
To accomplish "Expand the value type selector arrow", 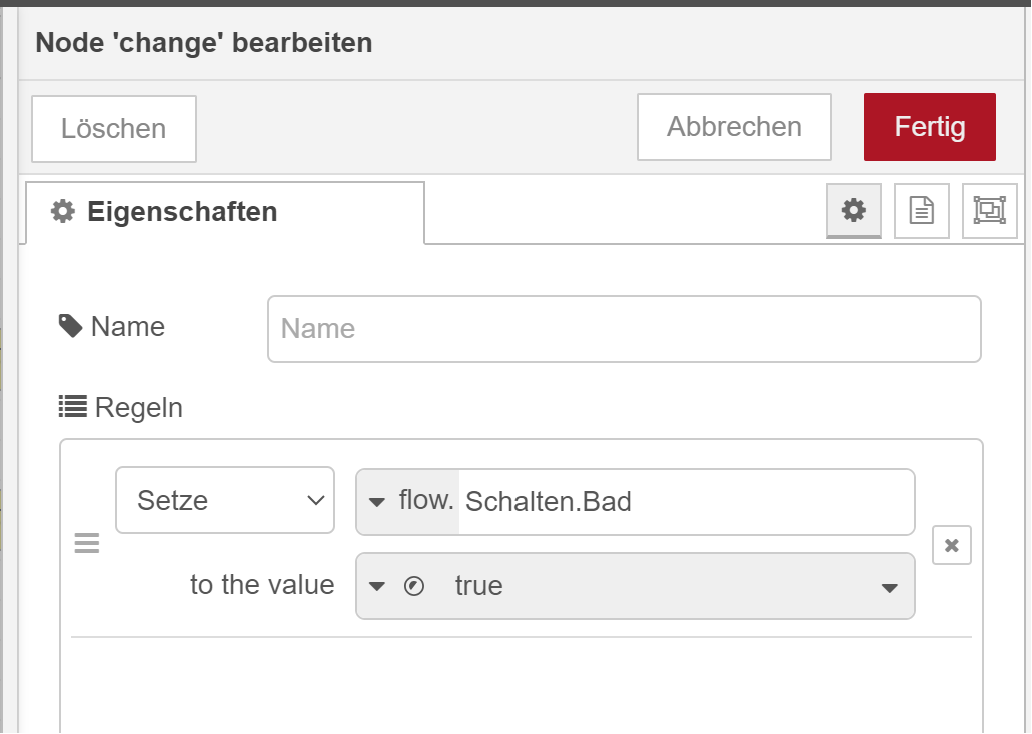I will point(377,586).
